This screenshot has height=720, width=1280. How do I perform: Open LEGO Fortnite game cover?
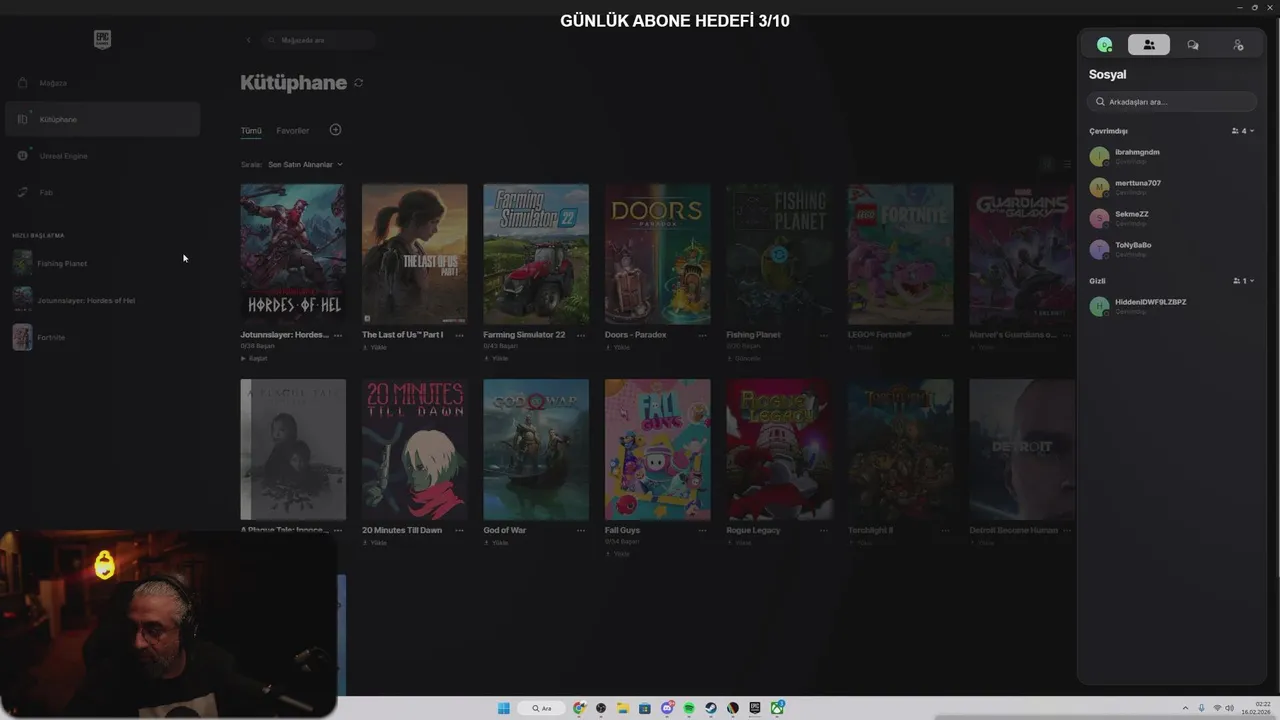tap(900, 254)
